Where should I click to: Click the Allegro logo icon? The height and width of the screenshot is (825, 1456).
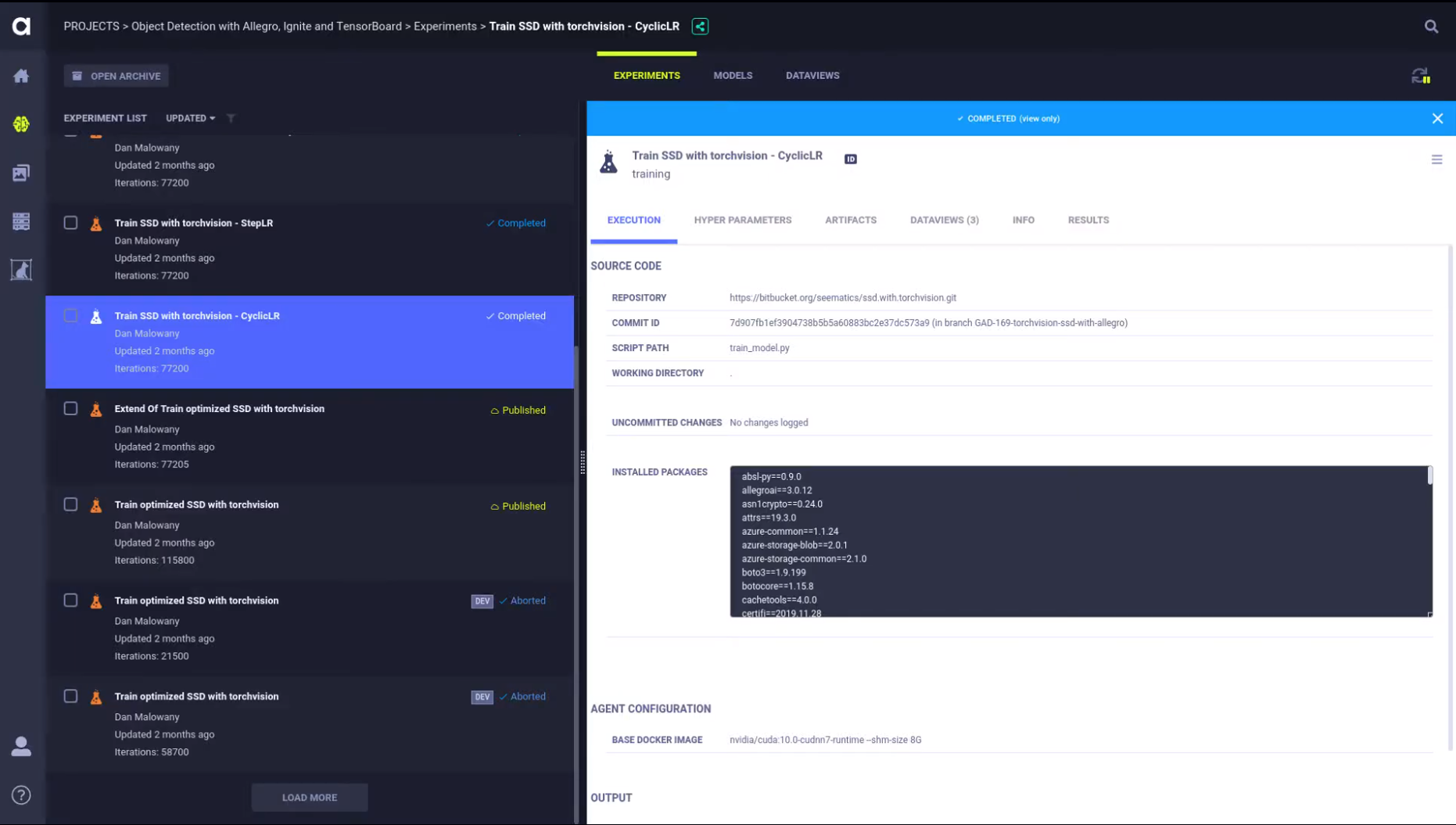tap(21, 26)
